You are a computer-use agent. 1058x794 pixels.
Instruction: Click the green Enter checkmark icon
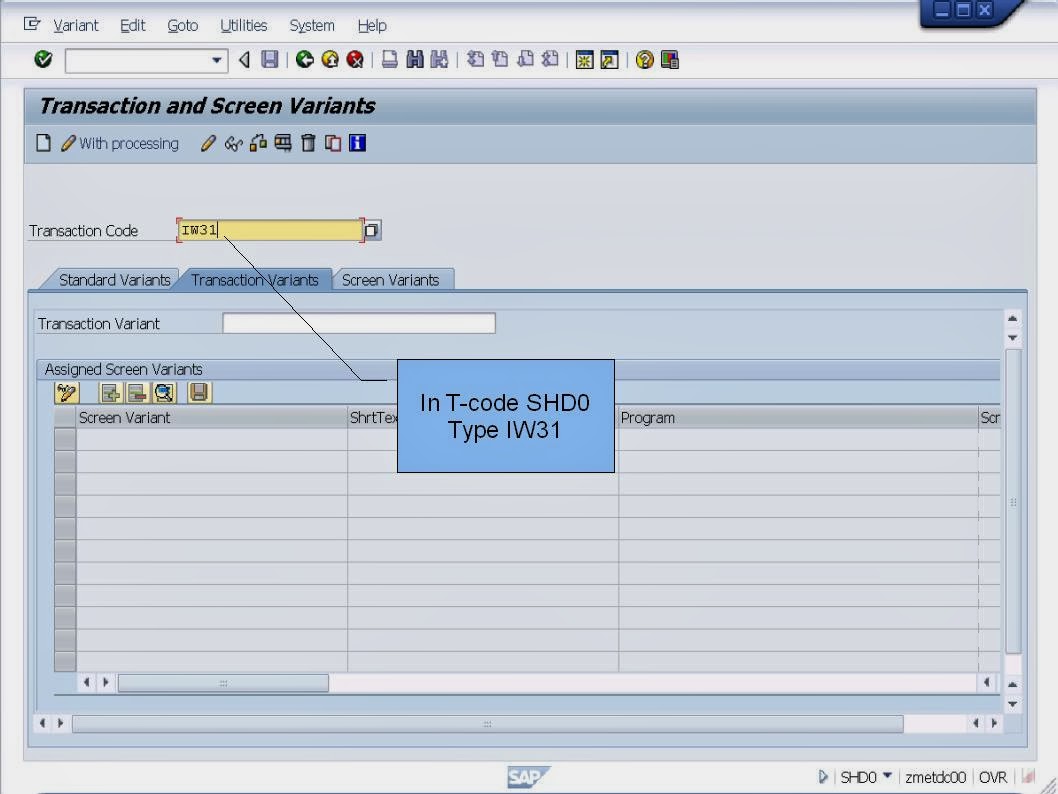click(x=42, y=59)
